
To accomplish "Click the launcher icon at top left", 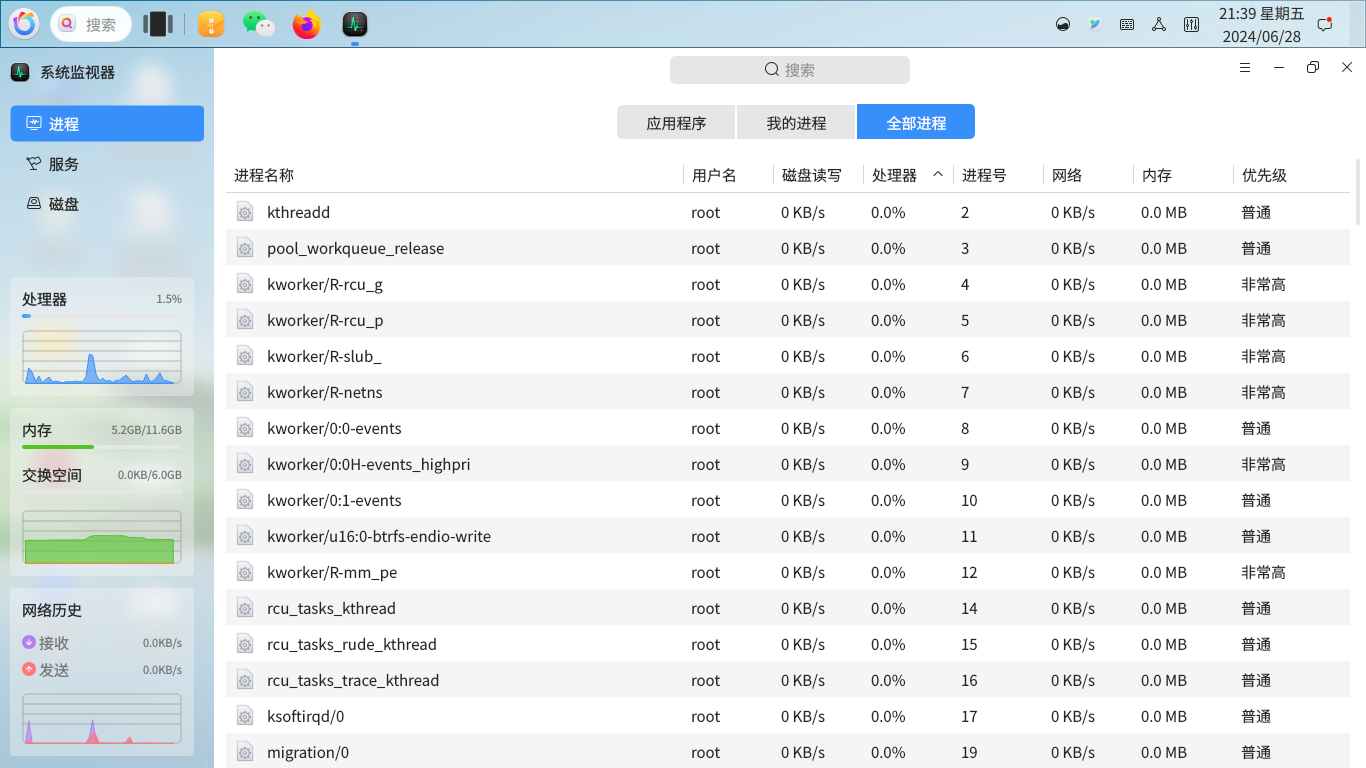I will [x=23, y=23].
